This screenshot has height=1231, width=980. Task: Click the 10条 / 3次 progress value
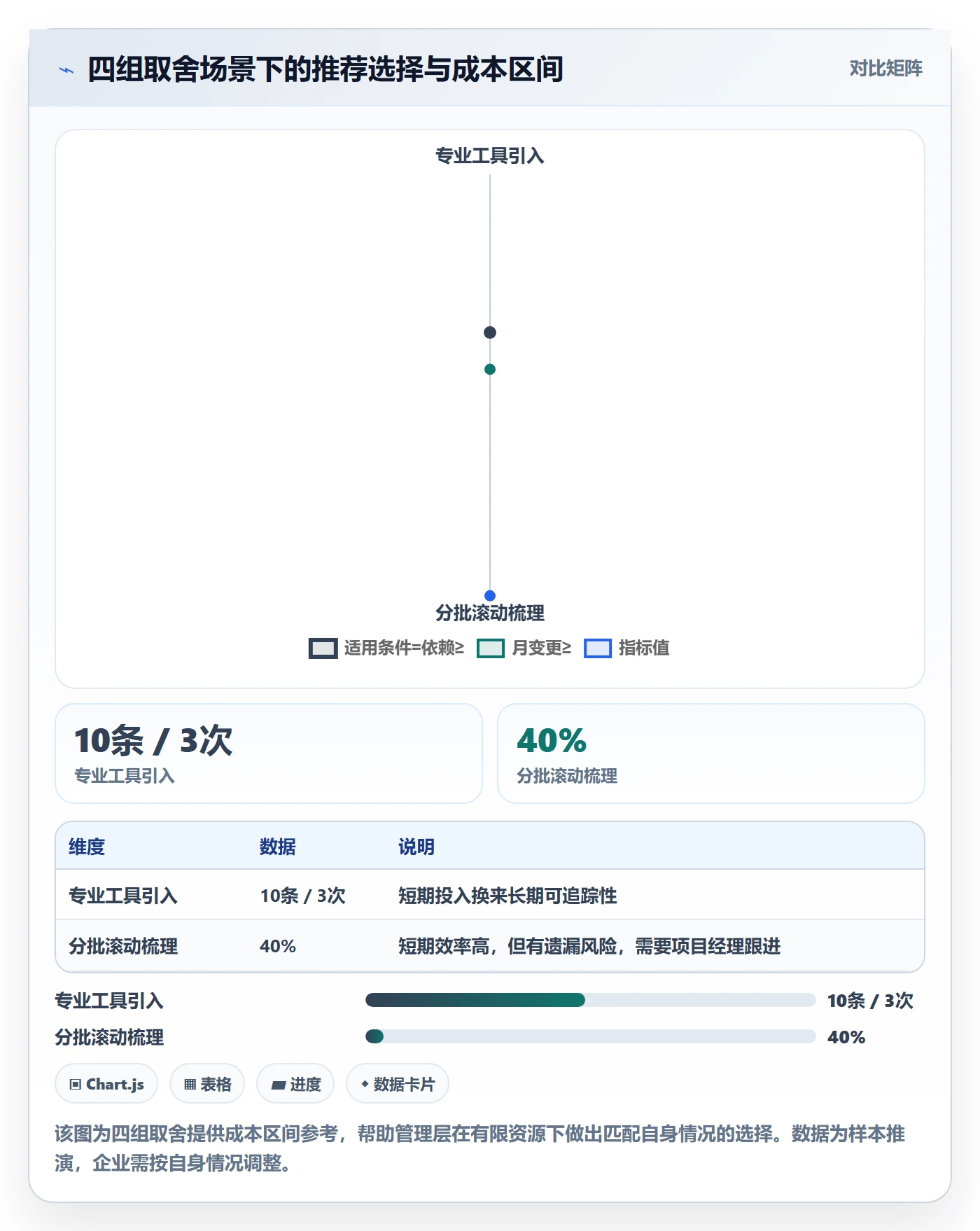(870, 1001)
